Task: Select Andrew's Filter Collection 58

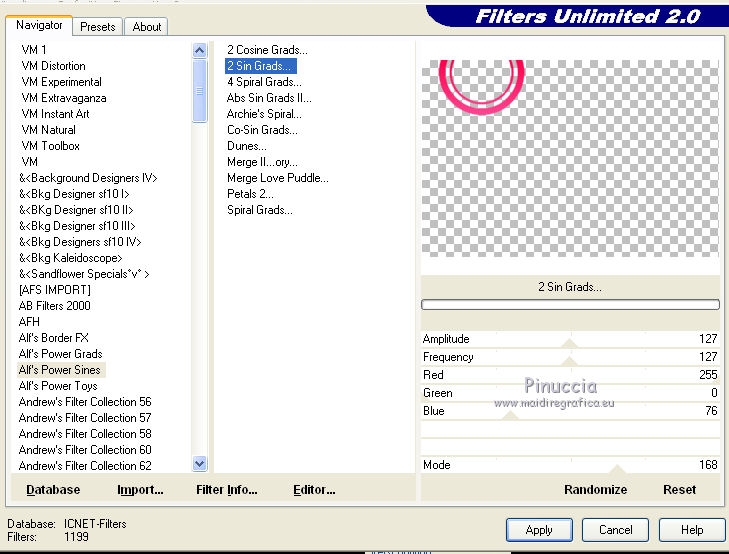Action: [x=85, y=434]
